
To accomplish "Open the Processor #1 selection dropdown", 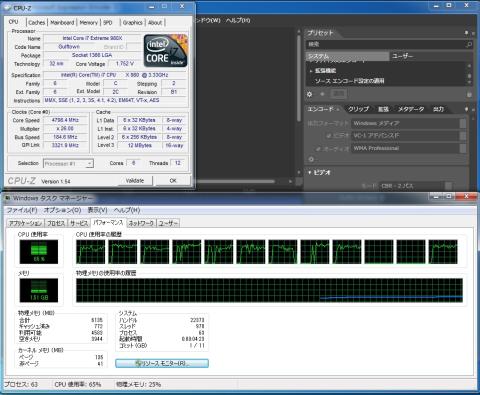I will (68, 163).
